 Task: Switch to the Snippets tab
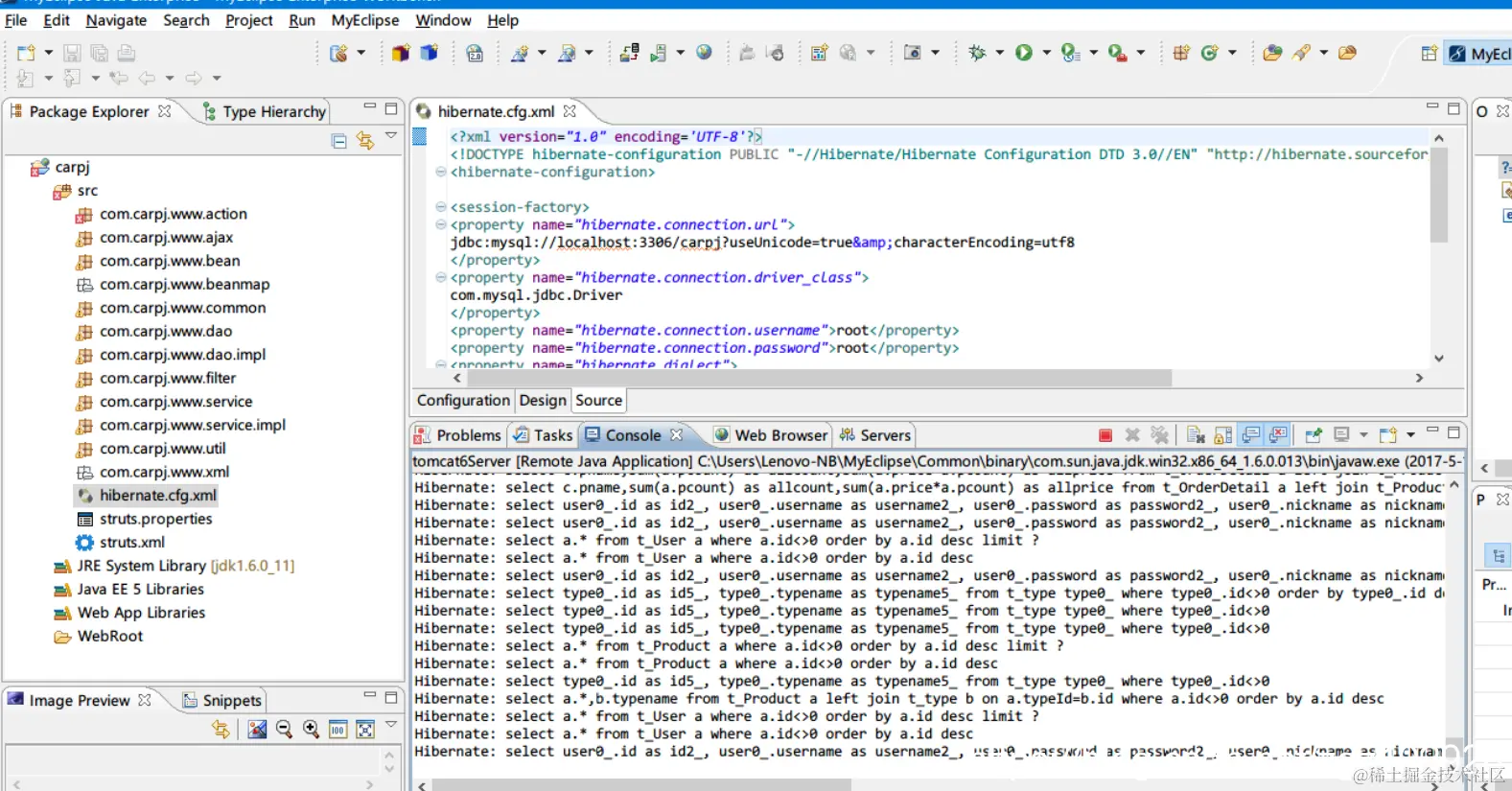[x=222, y=701]
